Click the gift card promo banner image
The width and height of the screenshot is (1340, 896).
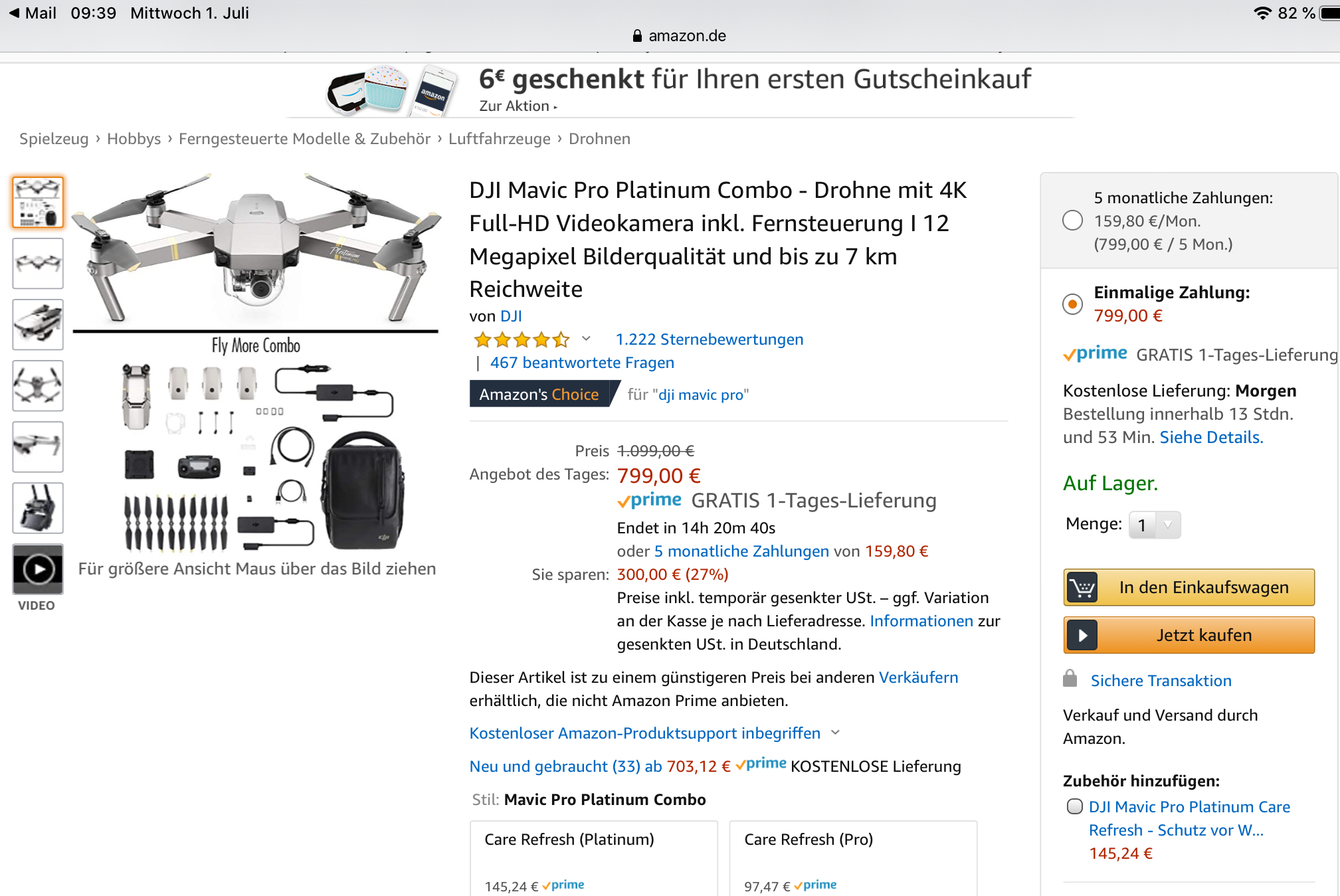tap(392, 91)
